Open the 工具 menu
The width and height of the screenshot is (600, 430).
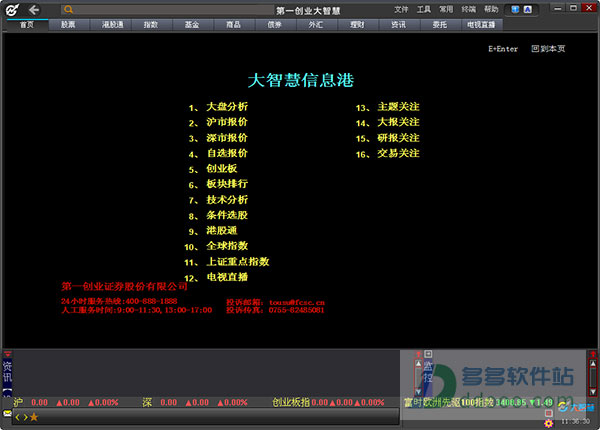click(424, 9)
